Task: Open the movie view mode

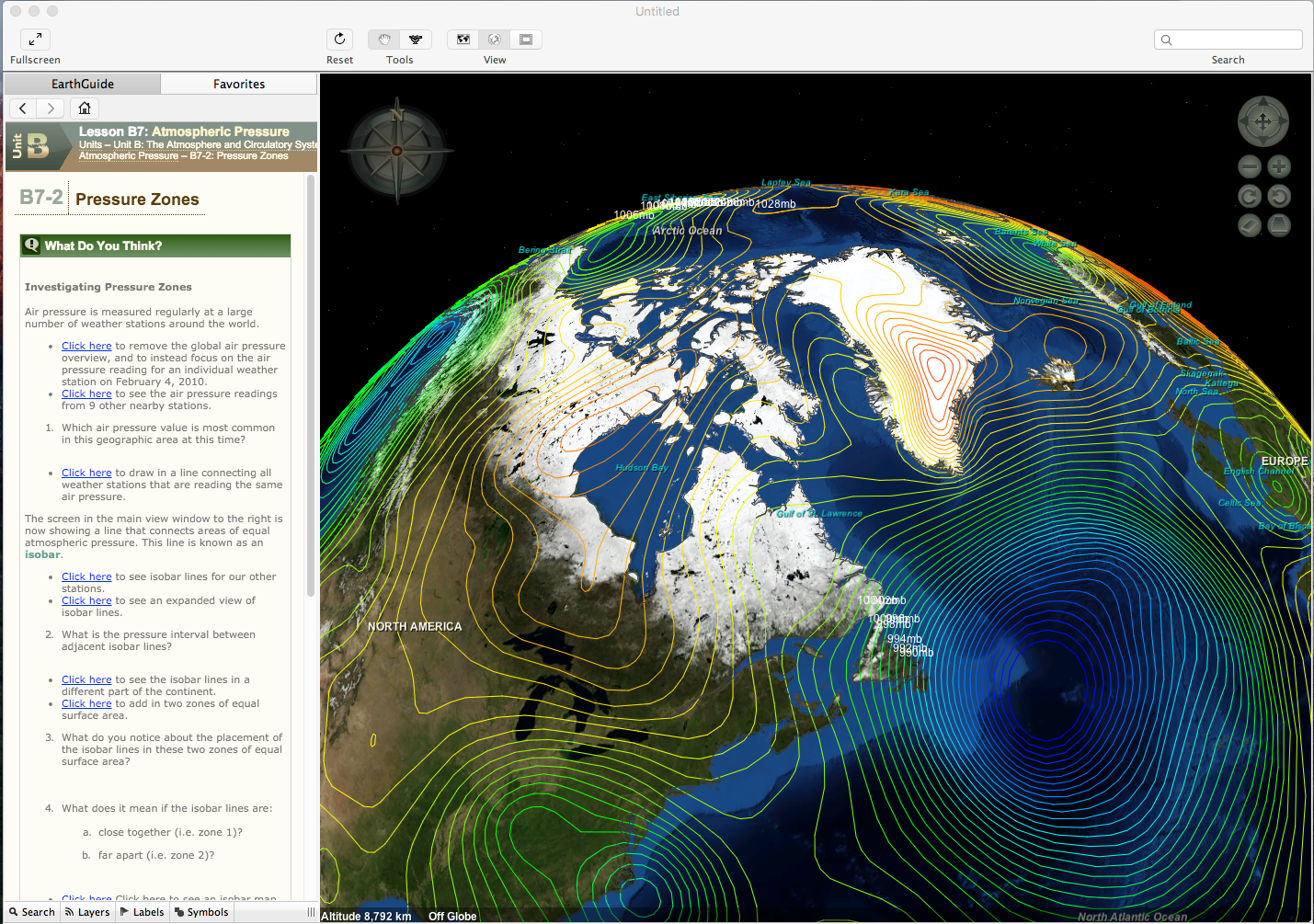Action: [x=525, y=40]
